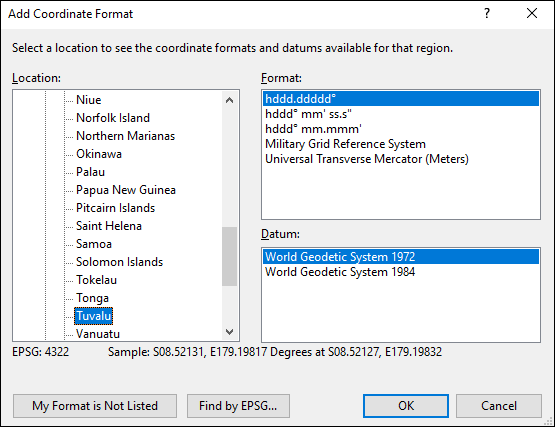Open the Find by EPSG dialog
This screenshot has width=555, height=427.
(238, 406)
